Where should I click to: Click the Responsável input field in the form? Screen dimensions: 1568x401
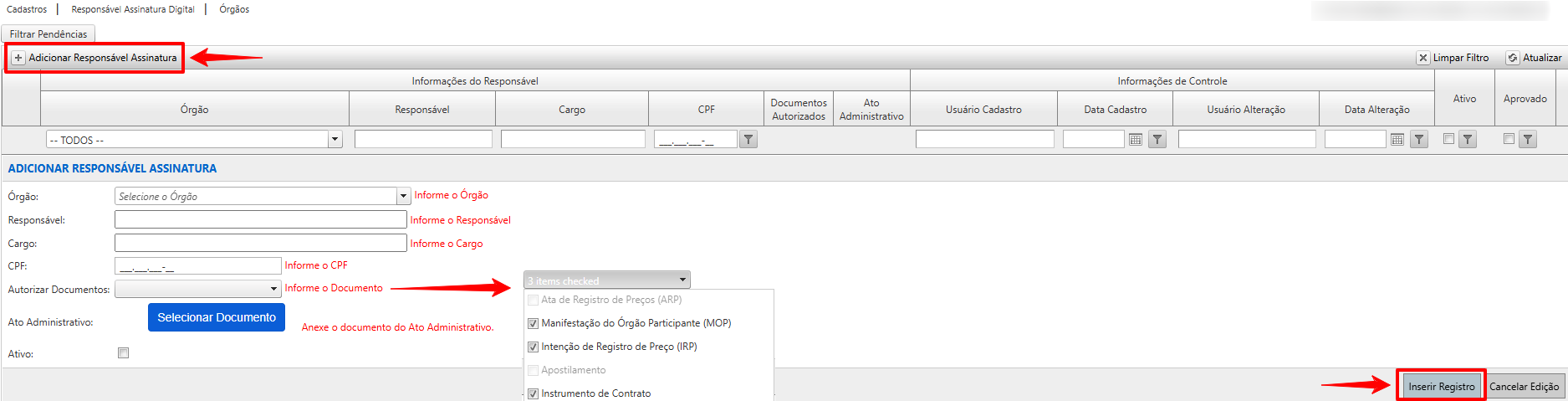260,219
